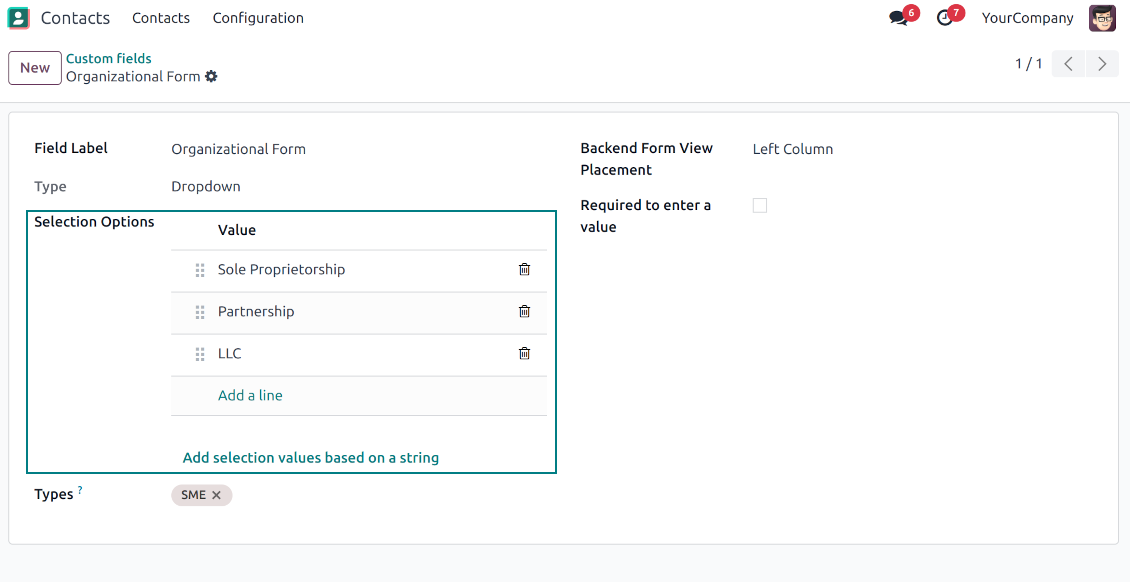
Task: Delete the Sole Proprietorship option
Action: tap(524, 269)
